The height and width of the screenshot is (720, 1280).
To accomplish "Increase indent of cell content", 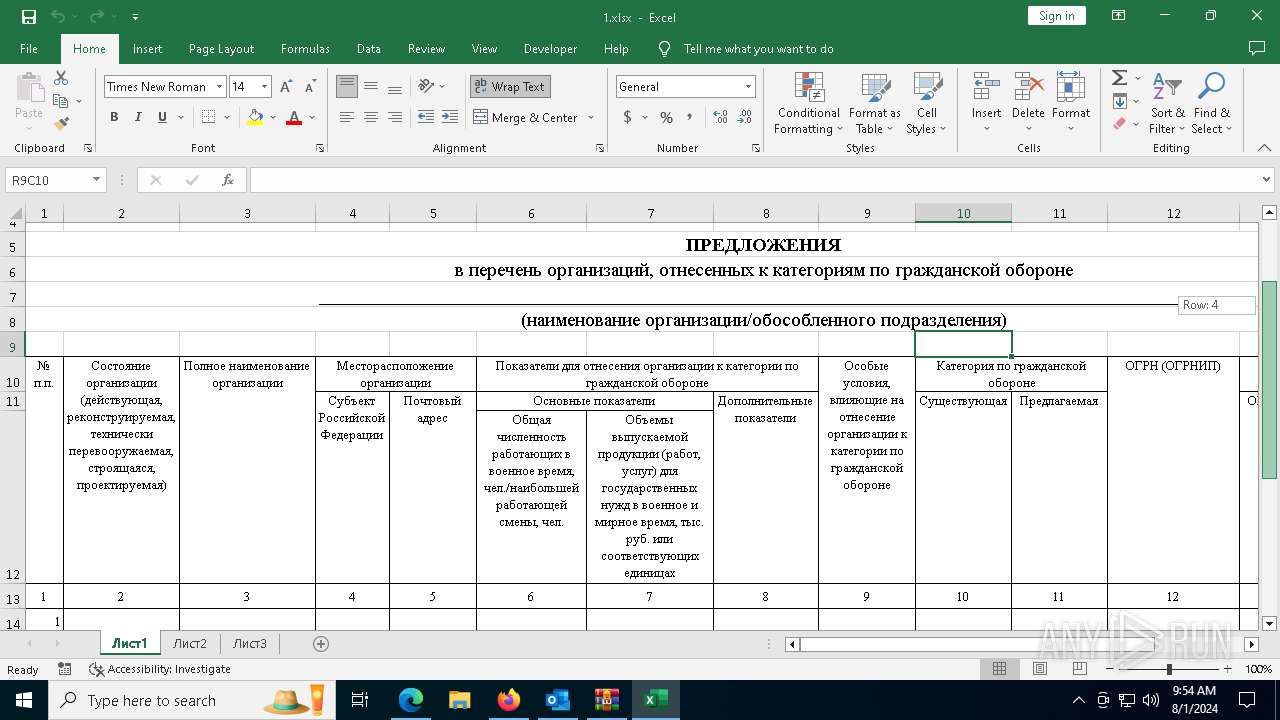I will click(449, 117).
